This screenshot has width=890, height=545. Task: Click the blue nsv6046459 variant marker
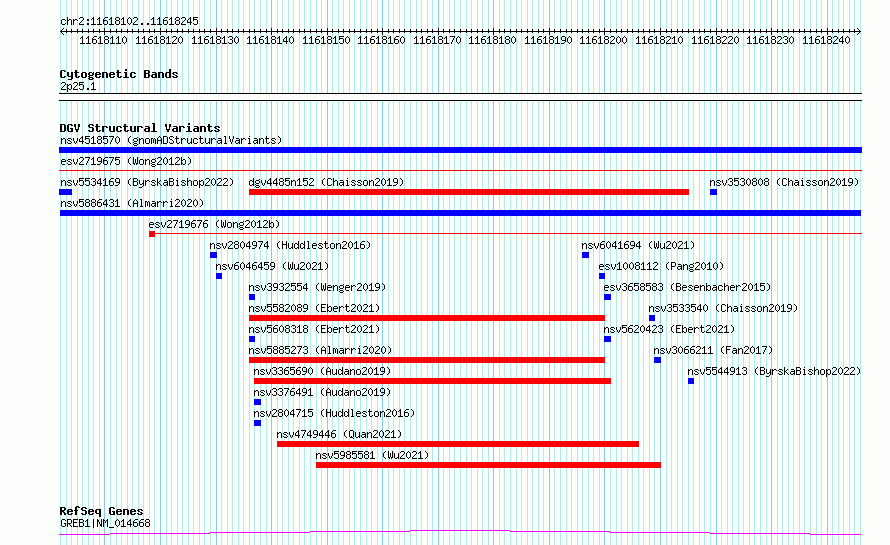point(219,276)
